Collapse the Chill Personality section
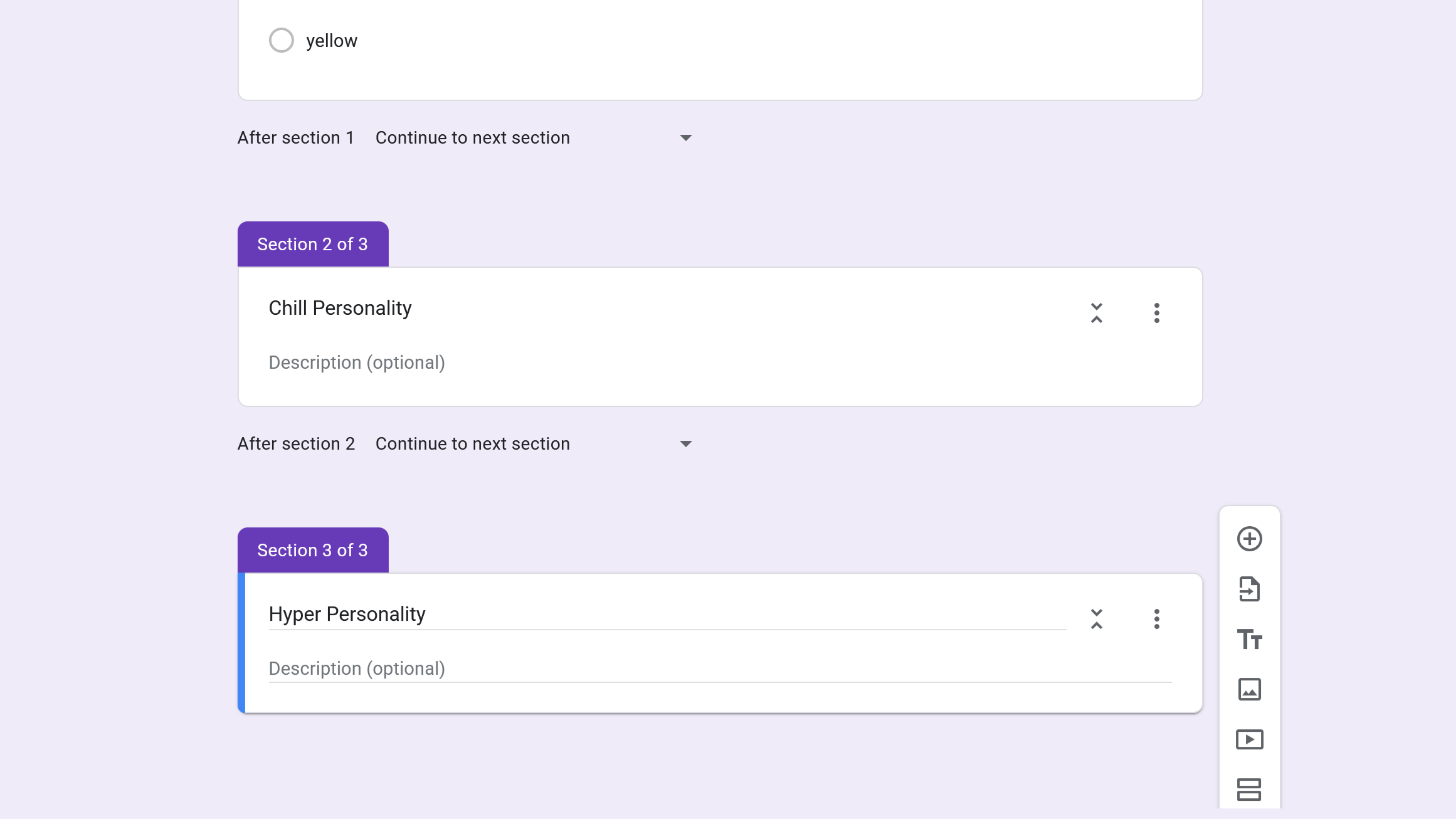Viewport: 1456px width, 819px height. 1097,312
